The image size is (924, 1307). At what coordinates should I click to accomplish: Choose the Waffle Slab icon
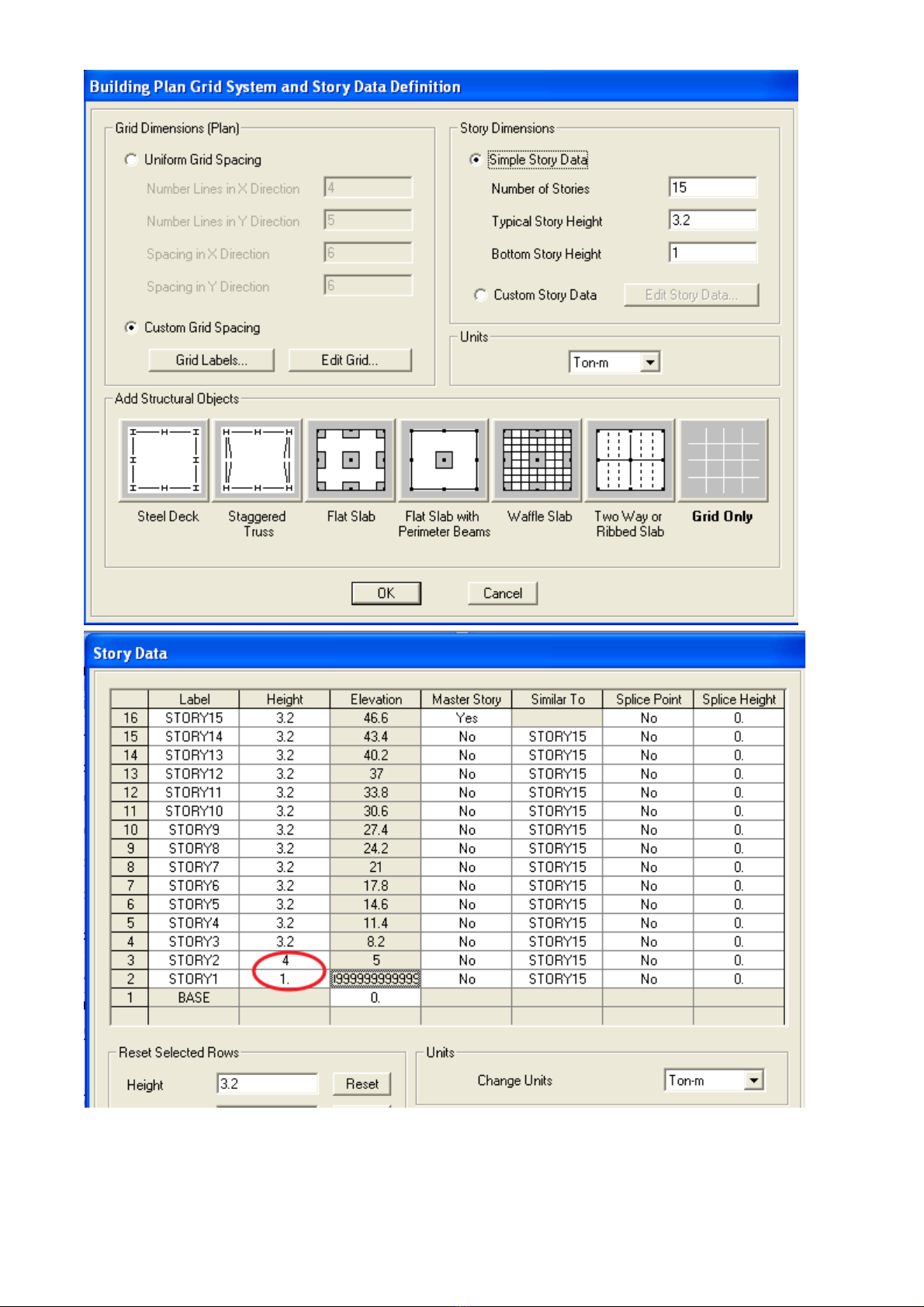537,461
